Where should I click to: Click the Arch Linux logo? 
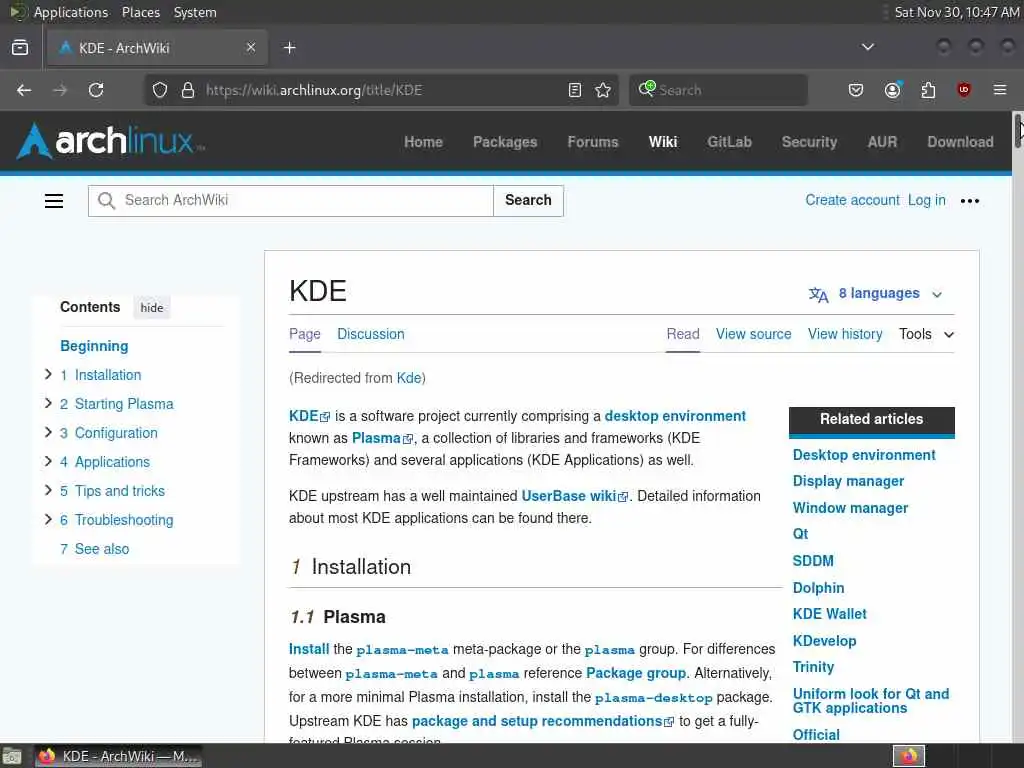pyautogui.click(x=110, y=141)
